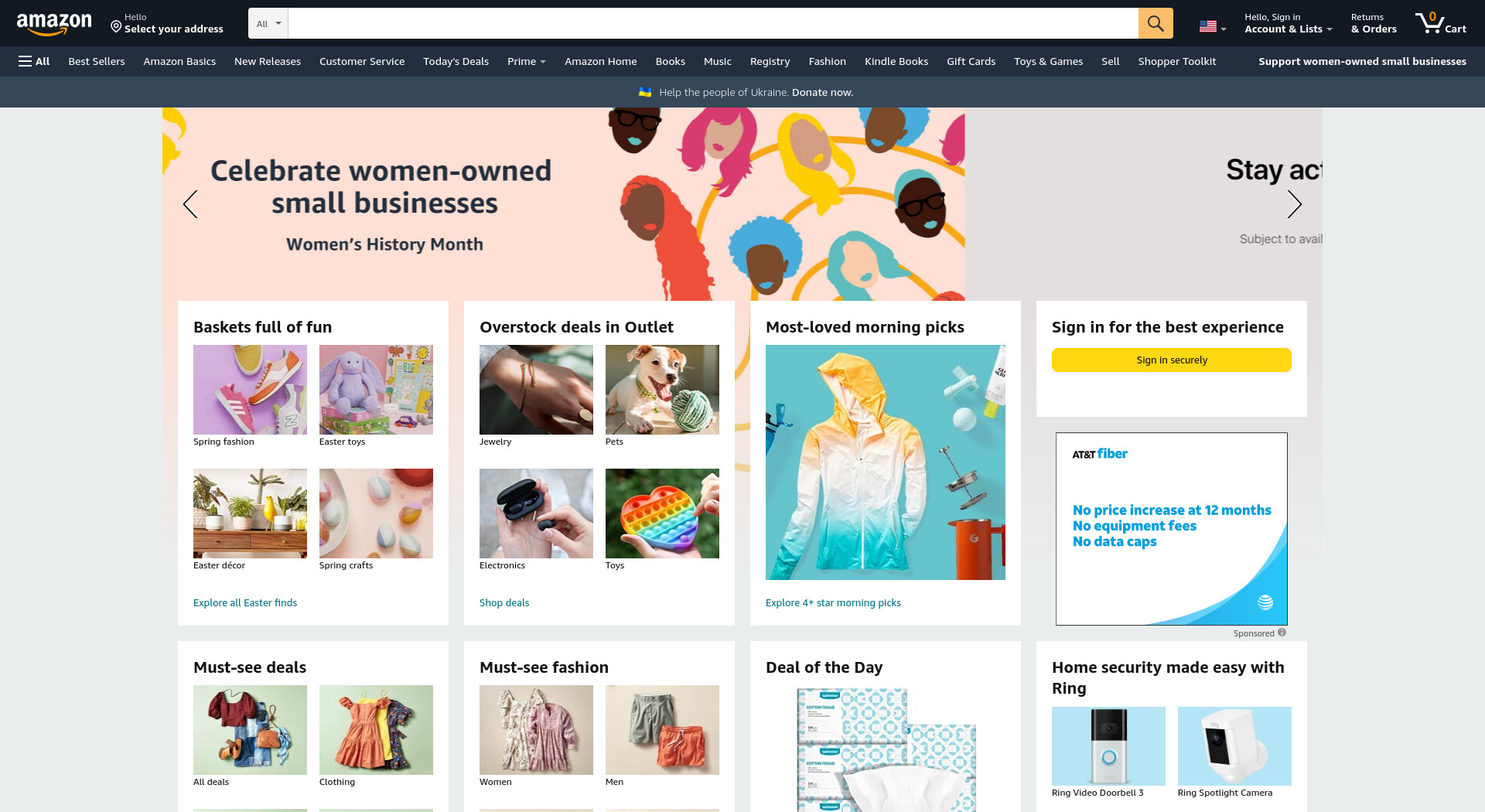Open Ring Video Doorbell 3 thumbnail
This screenshot has height=812, width=1485.
point(1108,746)
